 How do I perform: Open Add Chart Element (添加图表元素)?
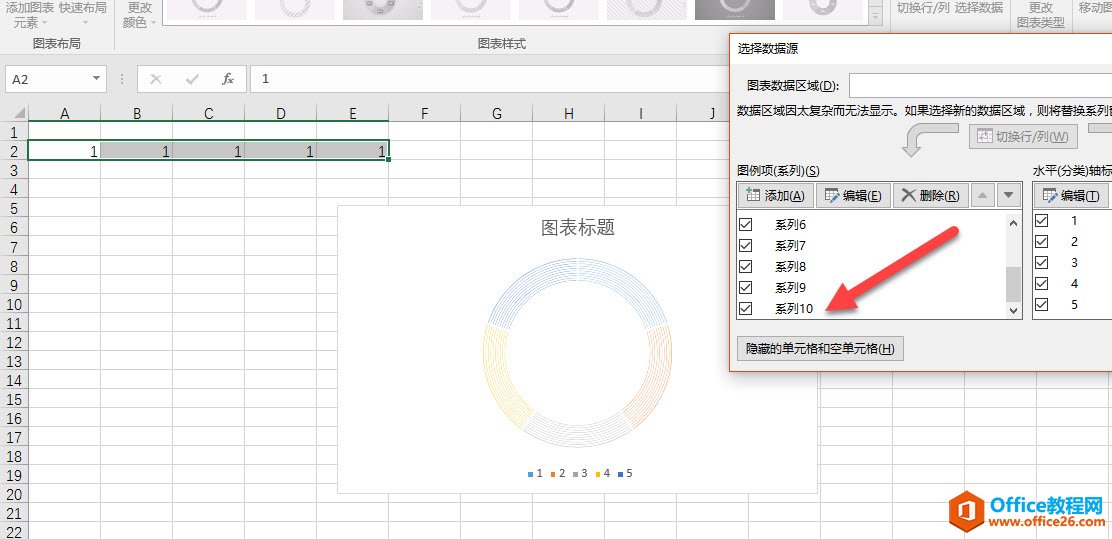pyautogui.click(x=28, y=14)
